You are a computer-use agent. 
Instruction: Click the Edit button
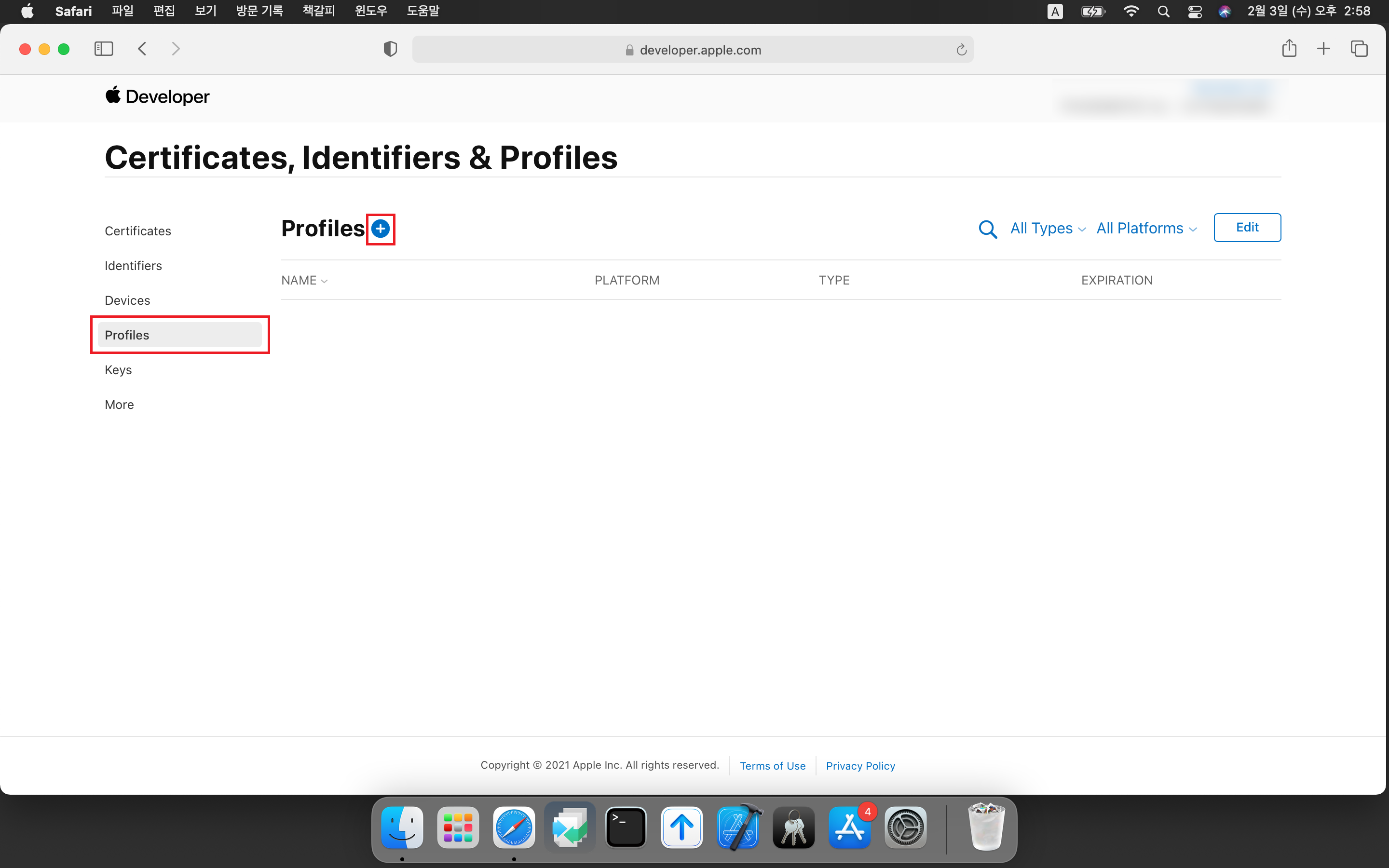pos(1247,227)
